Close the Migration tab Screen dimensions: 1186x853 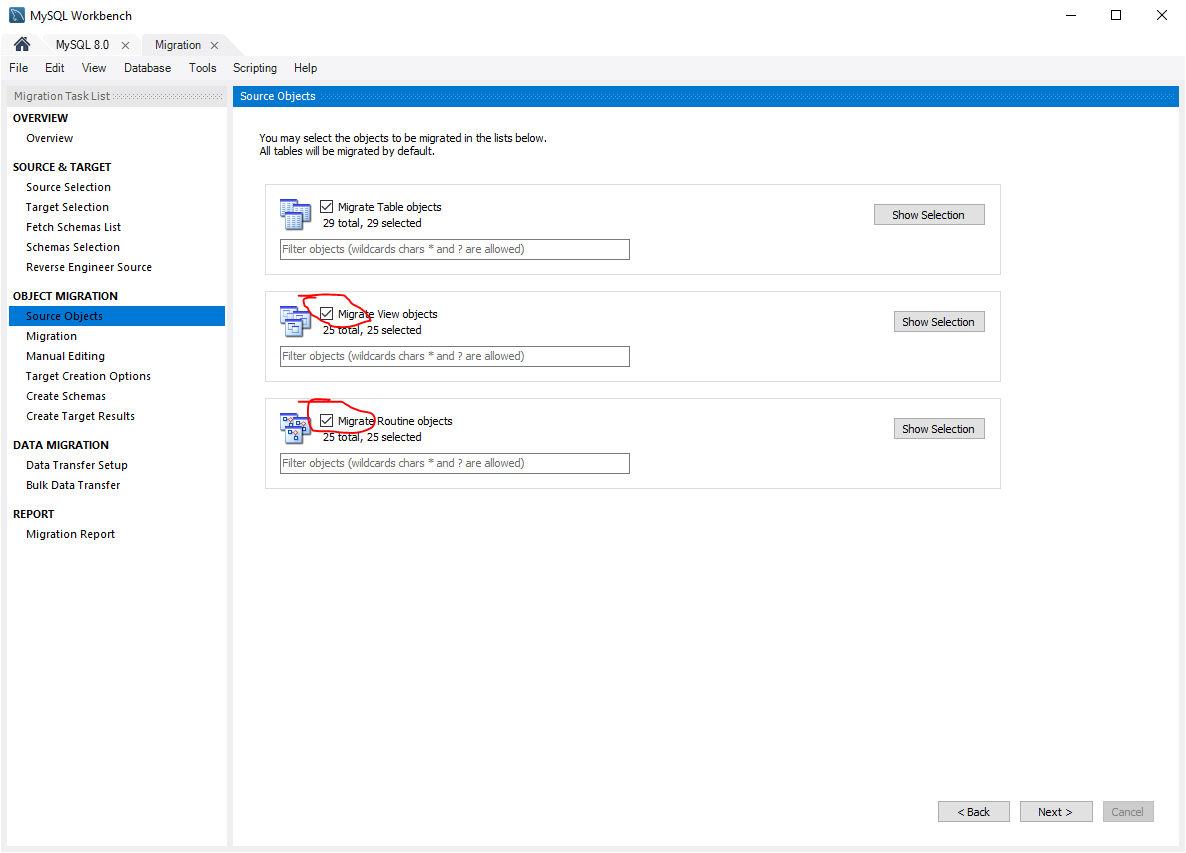214,45
